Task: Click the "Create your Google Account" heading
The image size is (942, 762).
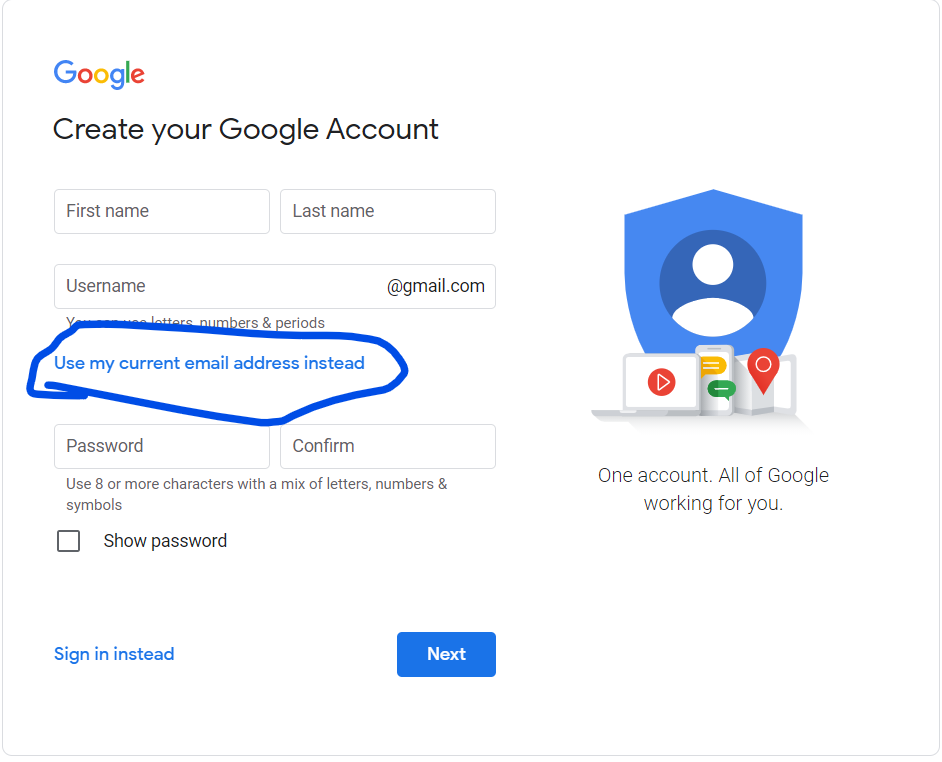Action: tap(246, 130)
